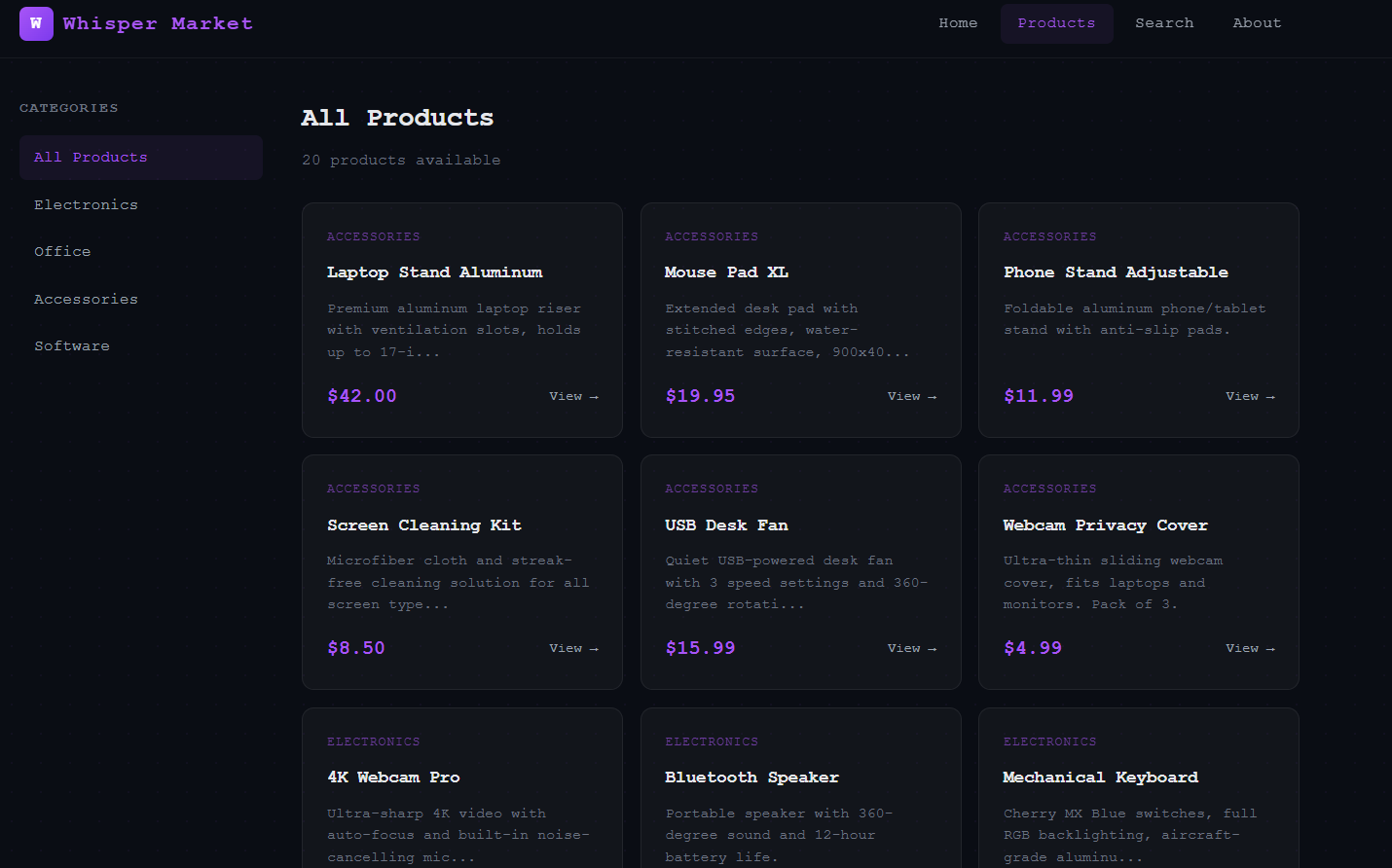Open Mechanical Keyboard title
Viewport: 1392px width, 868px height.
[1101, 778]
